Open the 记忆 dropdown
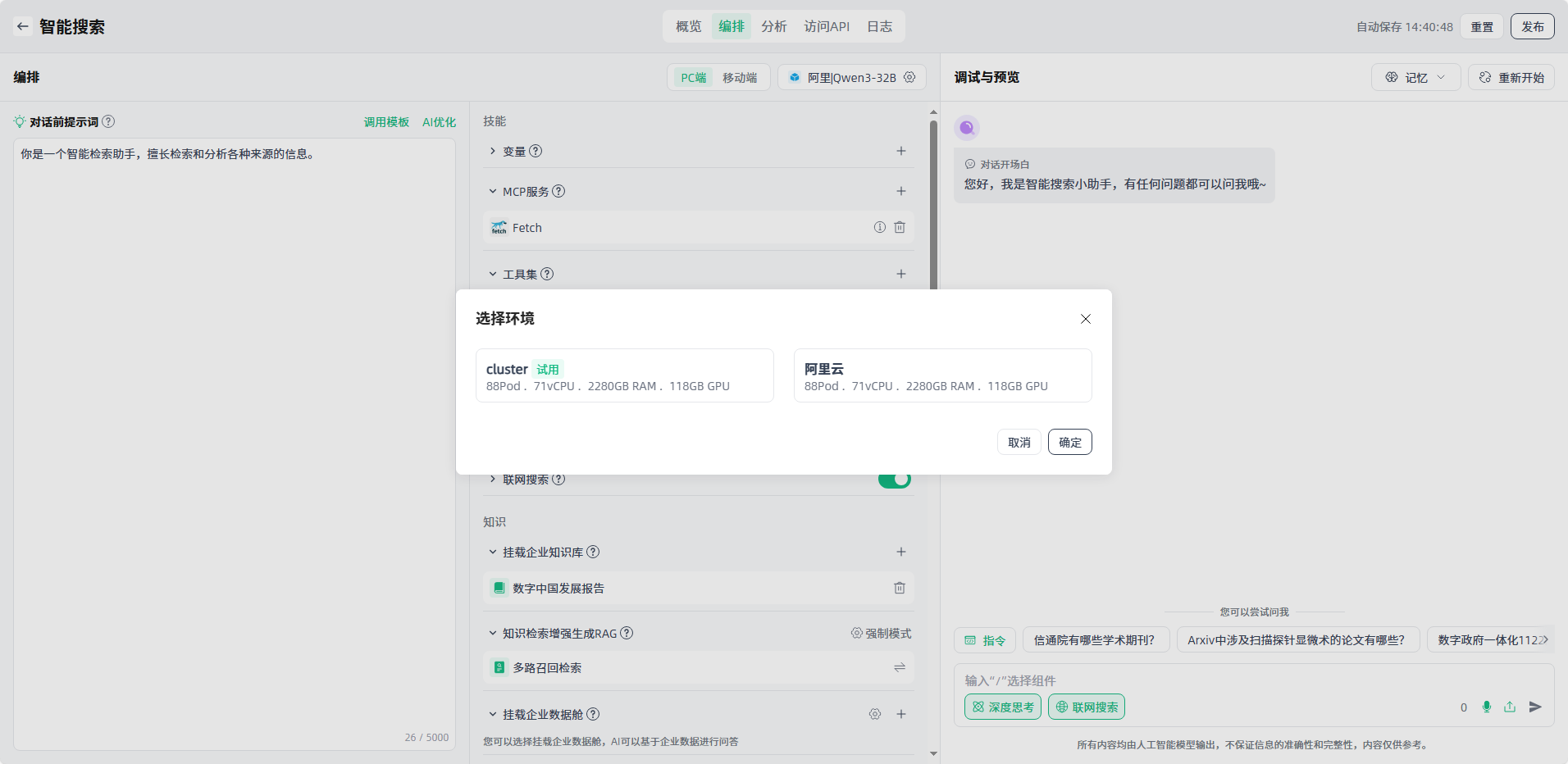Image resolution: width=1568 pixels, height=764 pixels. click(x=1415, y=77)
